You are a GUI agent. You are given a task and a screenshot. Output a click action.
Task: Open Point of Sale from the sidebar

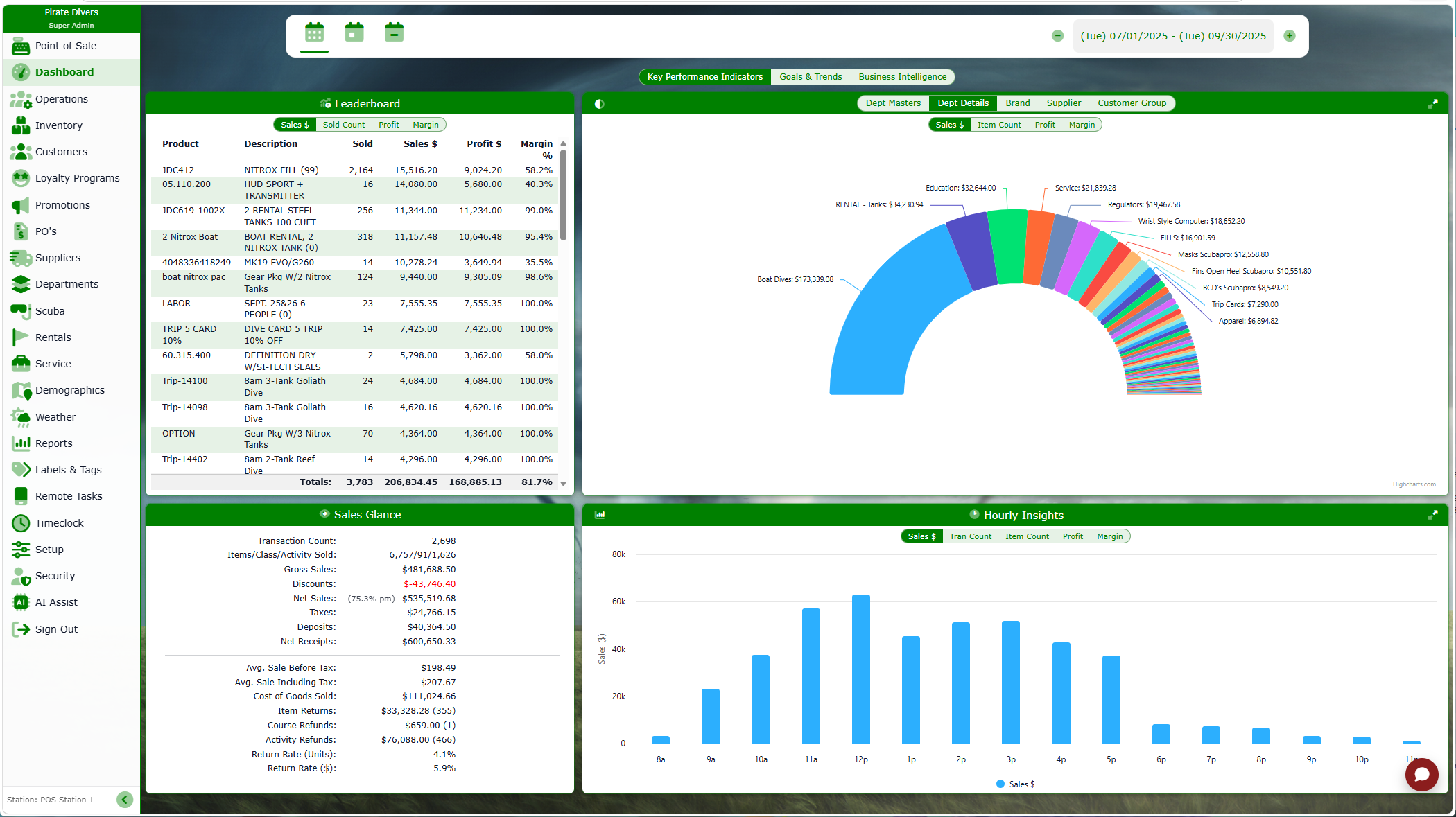(x=66, y=46)
